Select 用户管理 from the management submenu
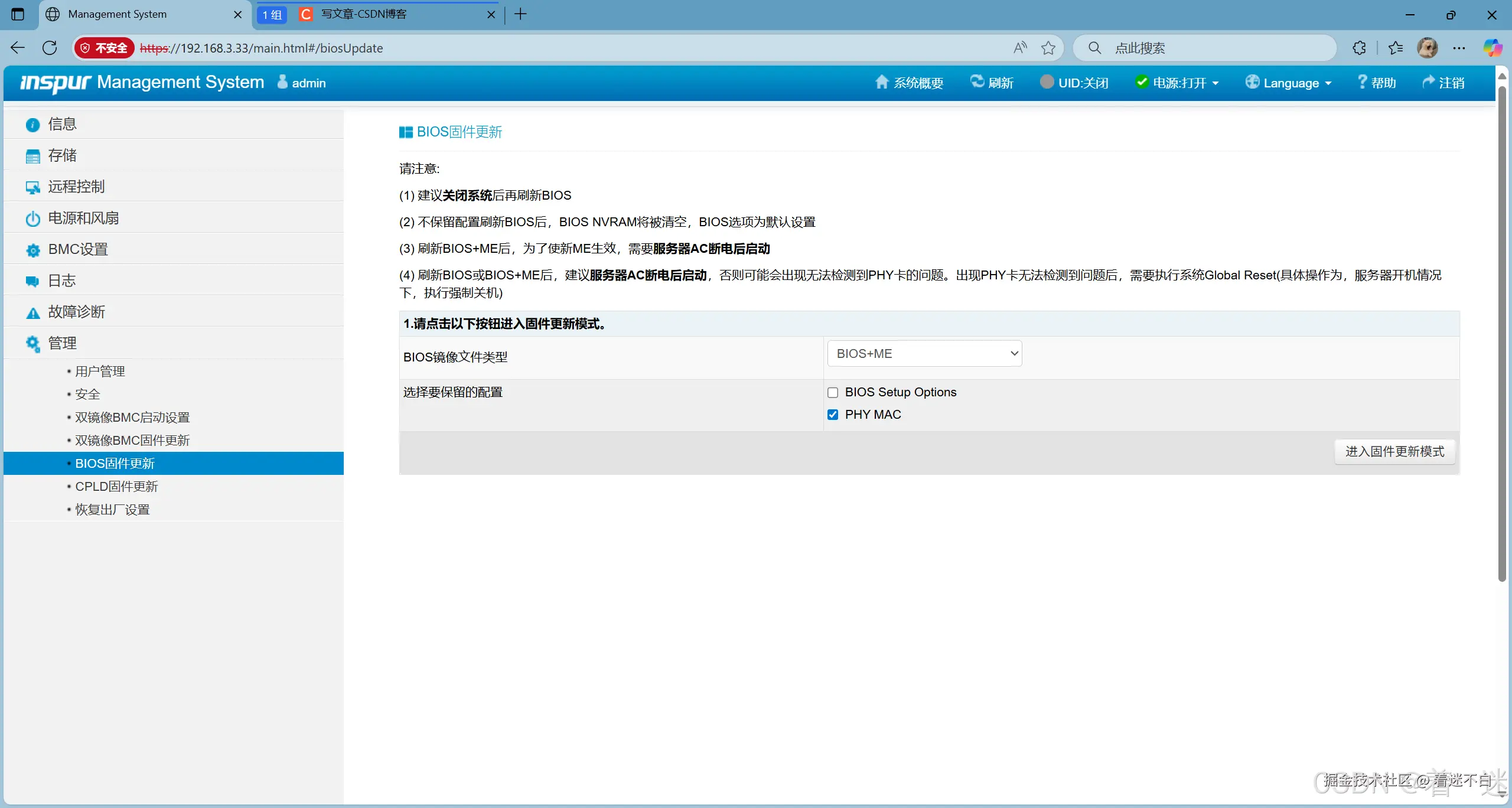Image resolution: width=1512 pixels, height=808 pixels. pyautogui.click(x=100, y=371)
